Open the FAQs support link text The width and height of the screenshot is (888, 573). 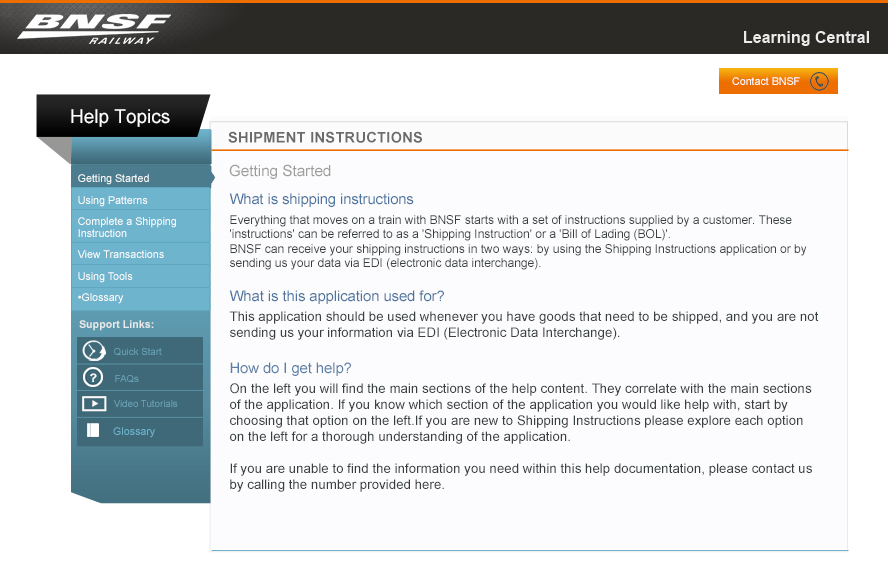[x=126, y=378]
